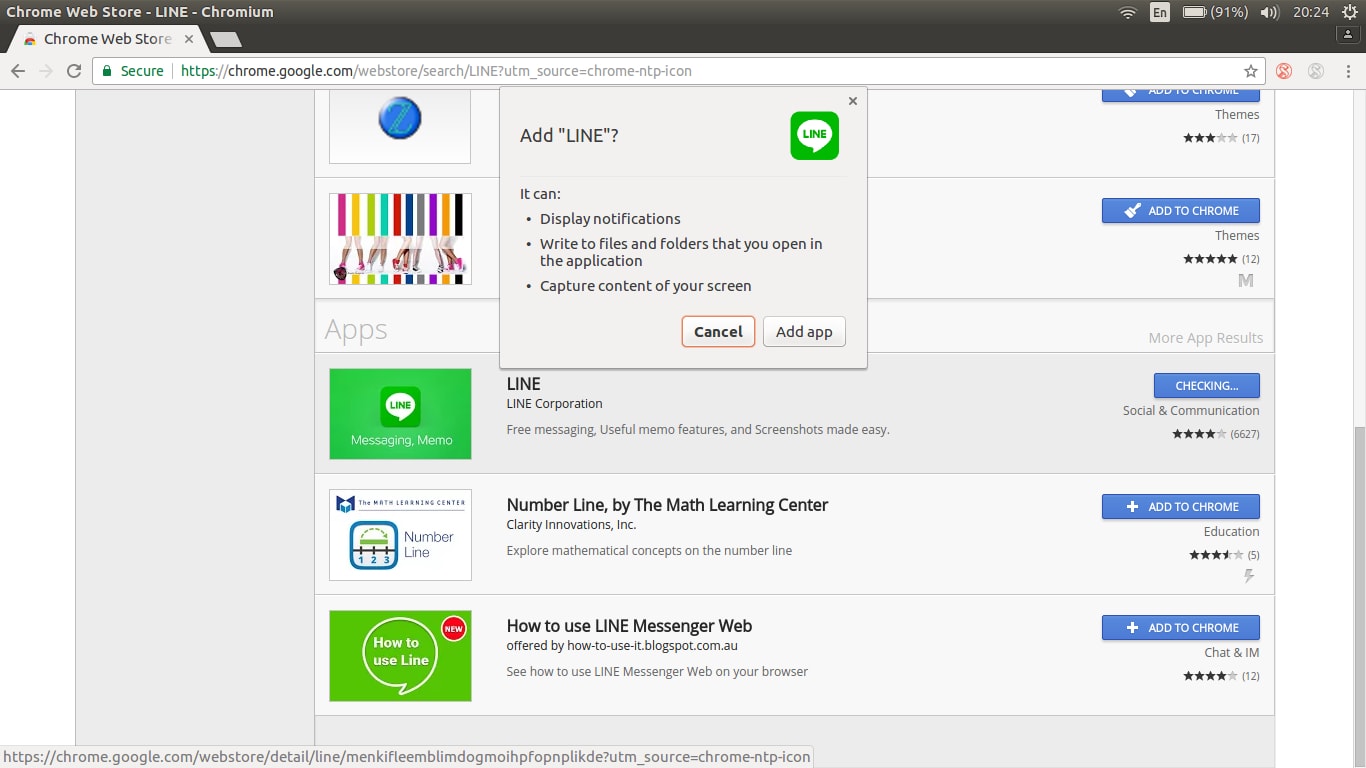Open the LINE app title

523,384
